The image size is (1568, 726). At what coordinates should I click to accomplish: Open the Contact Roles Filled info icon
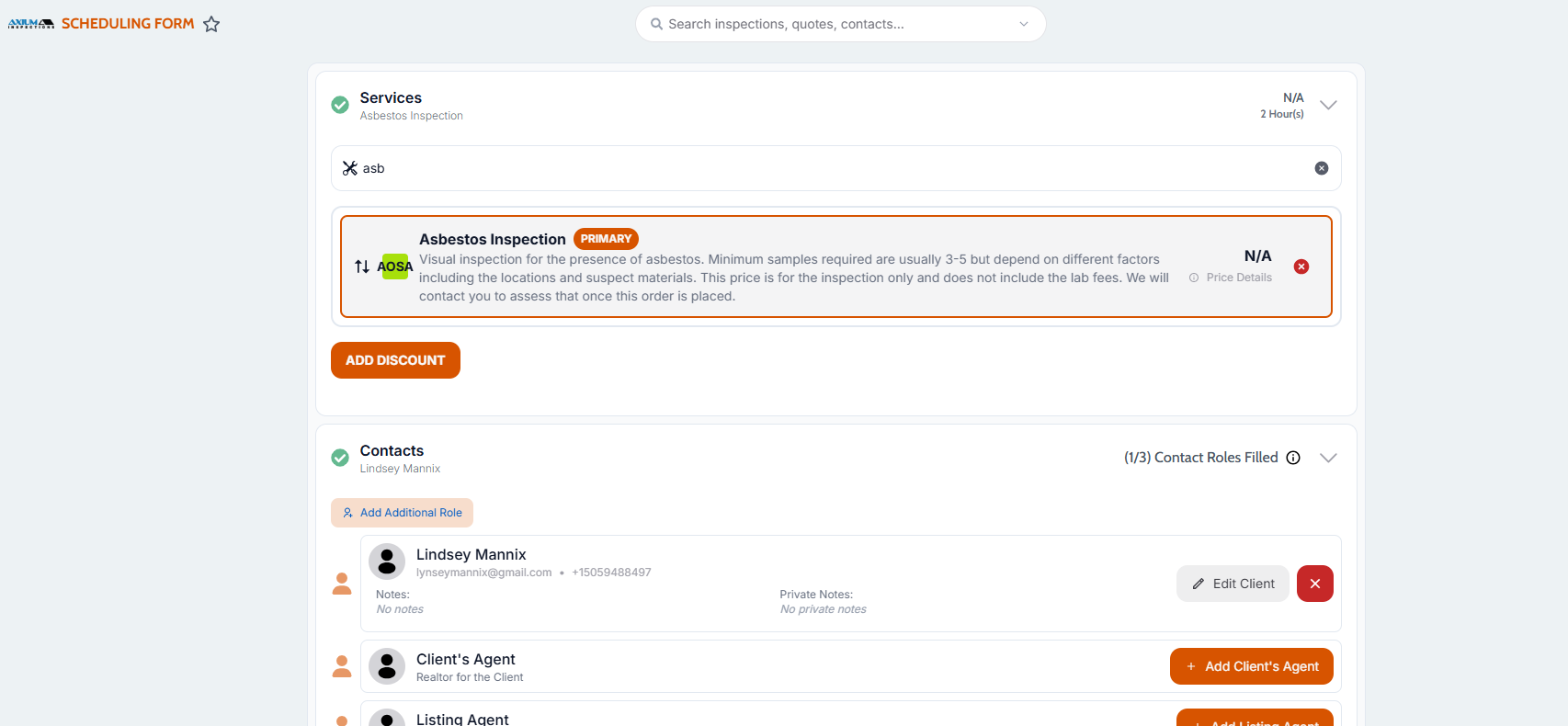pos(1293,458)
